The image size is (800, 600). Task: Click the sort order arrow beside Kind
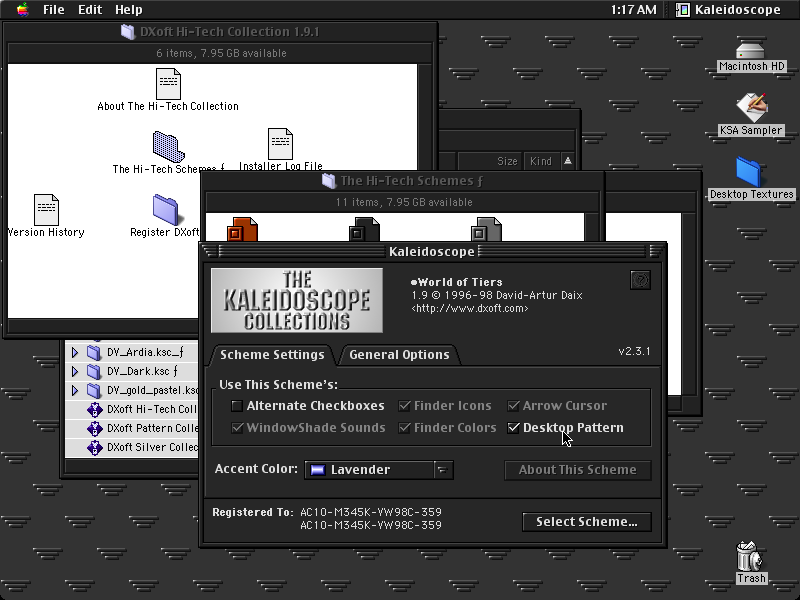568,161
